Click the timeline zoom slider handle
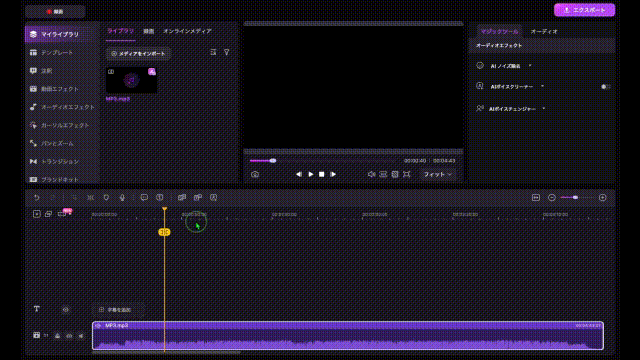The image size is (640, 360). pos(575,198)
